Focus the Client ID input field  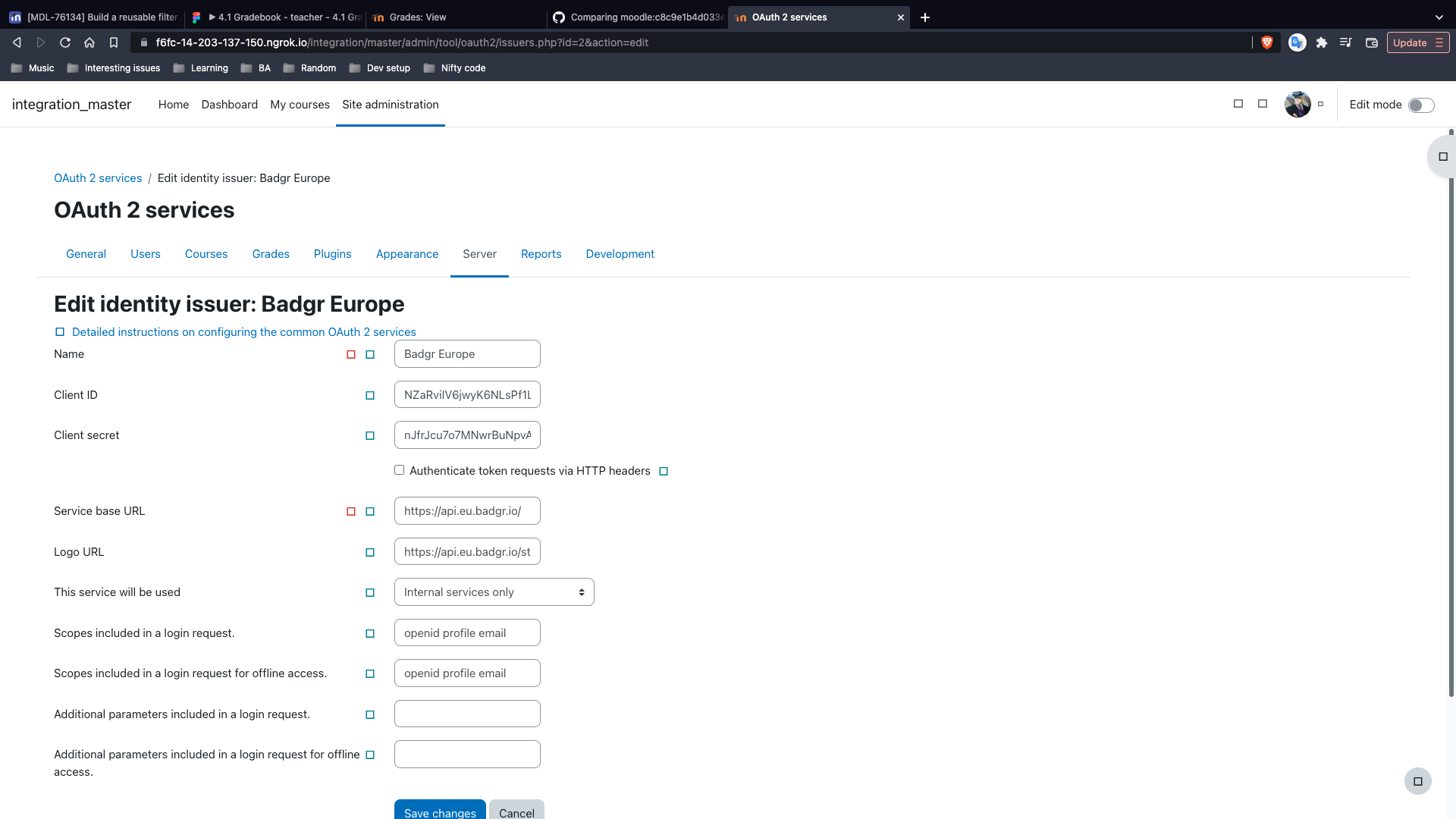467,395
